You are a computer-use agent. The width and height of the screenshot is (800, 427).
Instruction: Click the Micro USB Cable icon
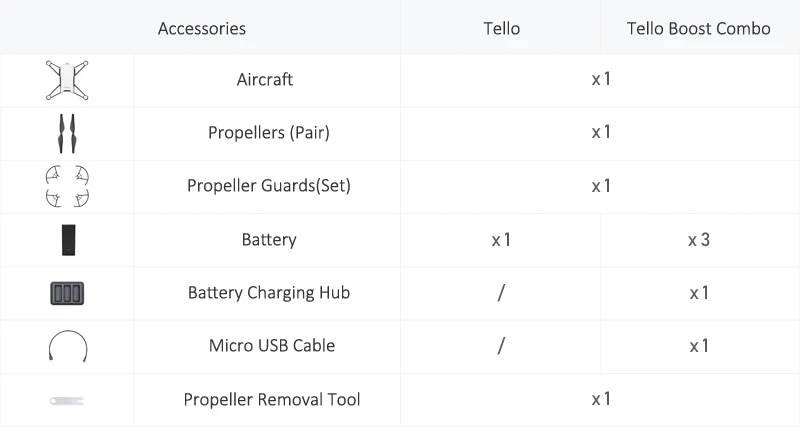[67, 346]
